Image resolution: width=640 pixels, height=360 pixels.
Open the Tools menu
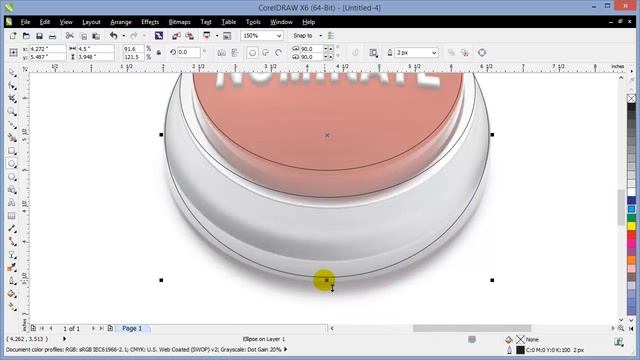253,22
